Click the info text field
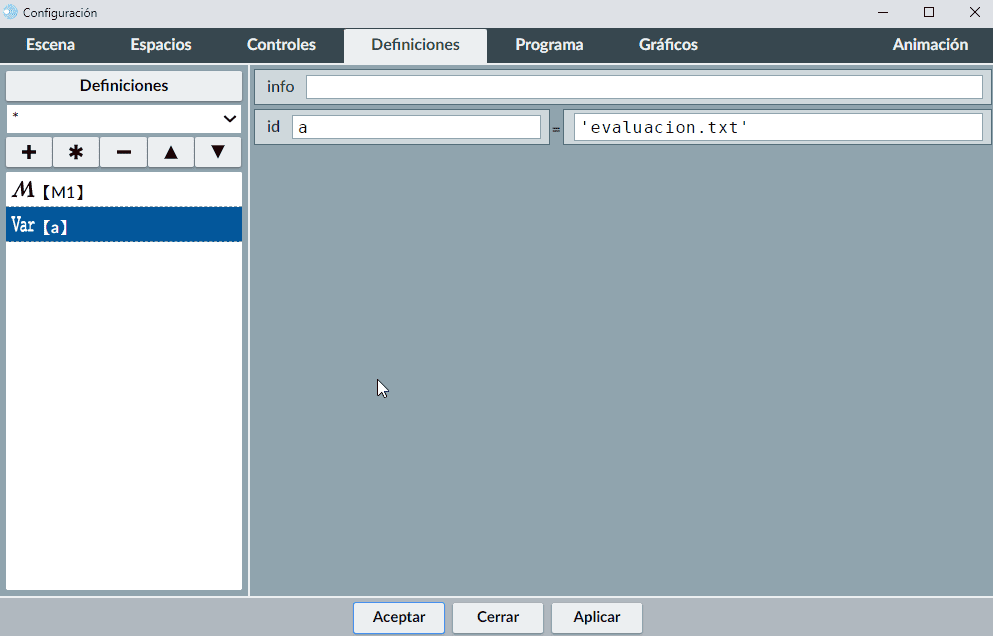 [x=644, y=87]
